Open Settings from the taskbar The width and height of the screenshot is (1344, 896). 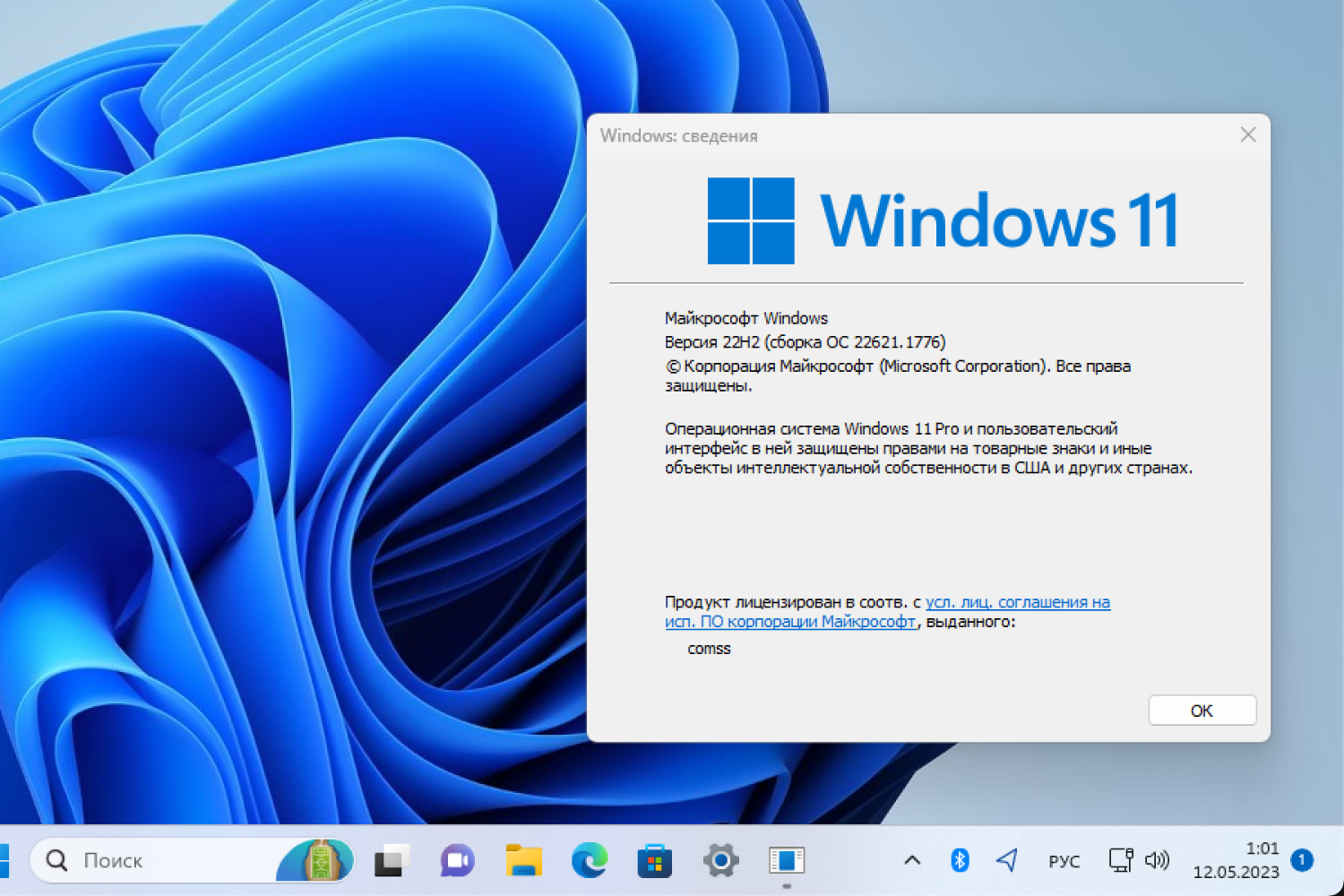tap(721, 860)
